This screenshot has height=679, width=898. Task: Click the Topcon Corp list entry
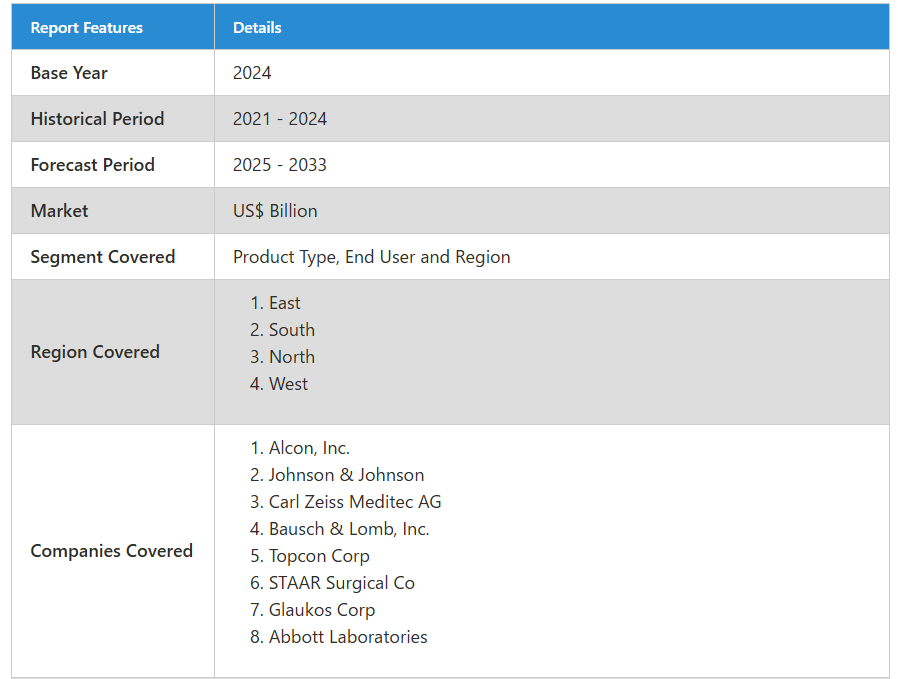tap(319, 556)
